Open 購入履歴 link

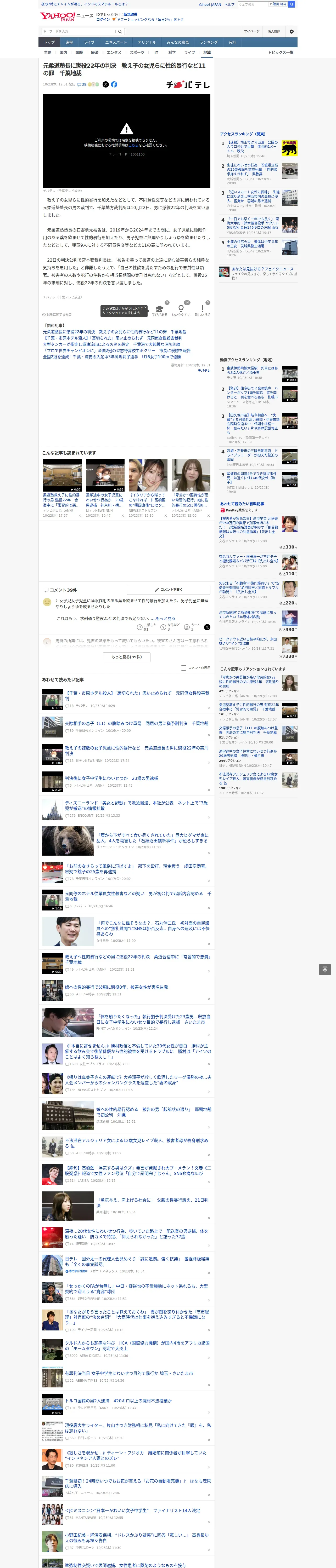pyautogui.click(x=274, y=31)
